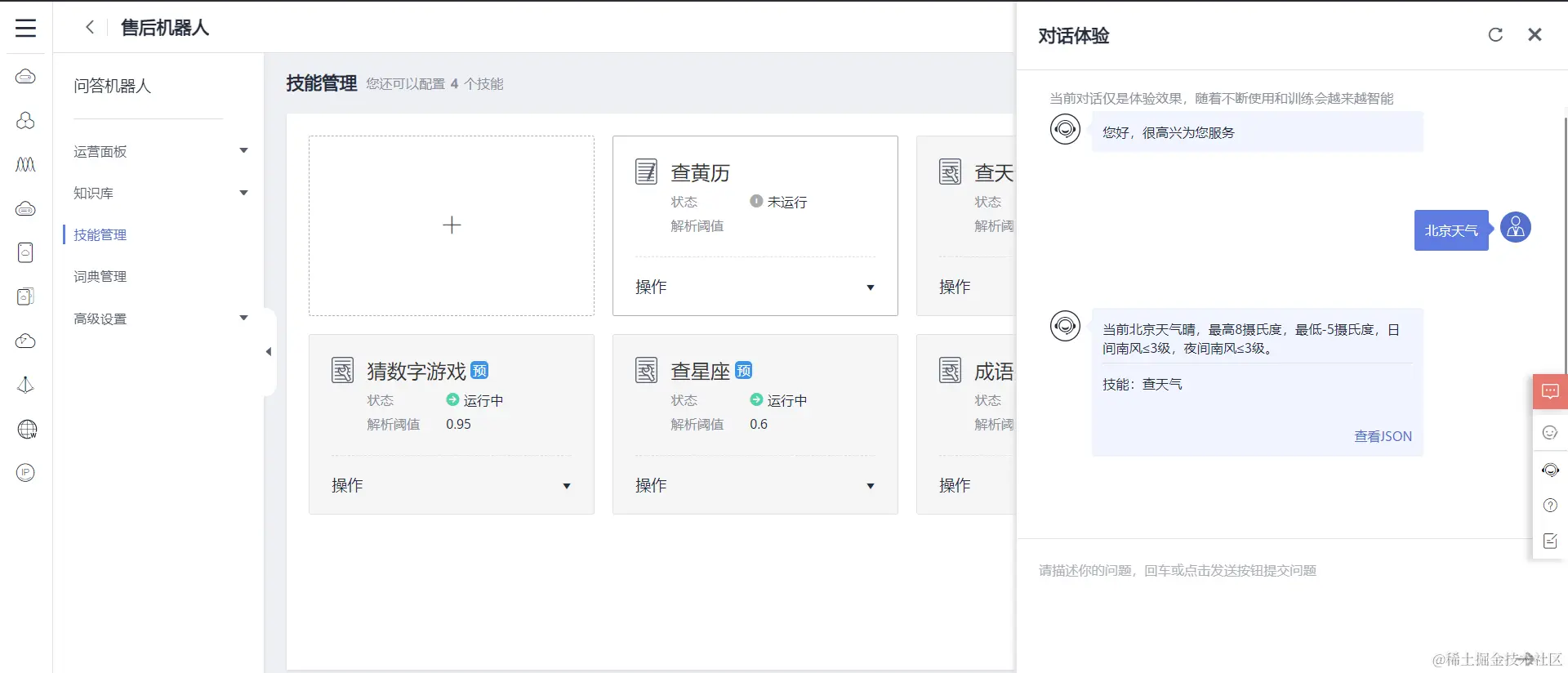This screenshot has width=1568, height=673.
Task: Open the 查星座 skill title
Action: point(700,371)
